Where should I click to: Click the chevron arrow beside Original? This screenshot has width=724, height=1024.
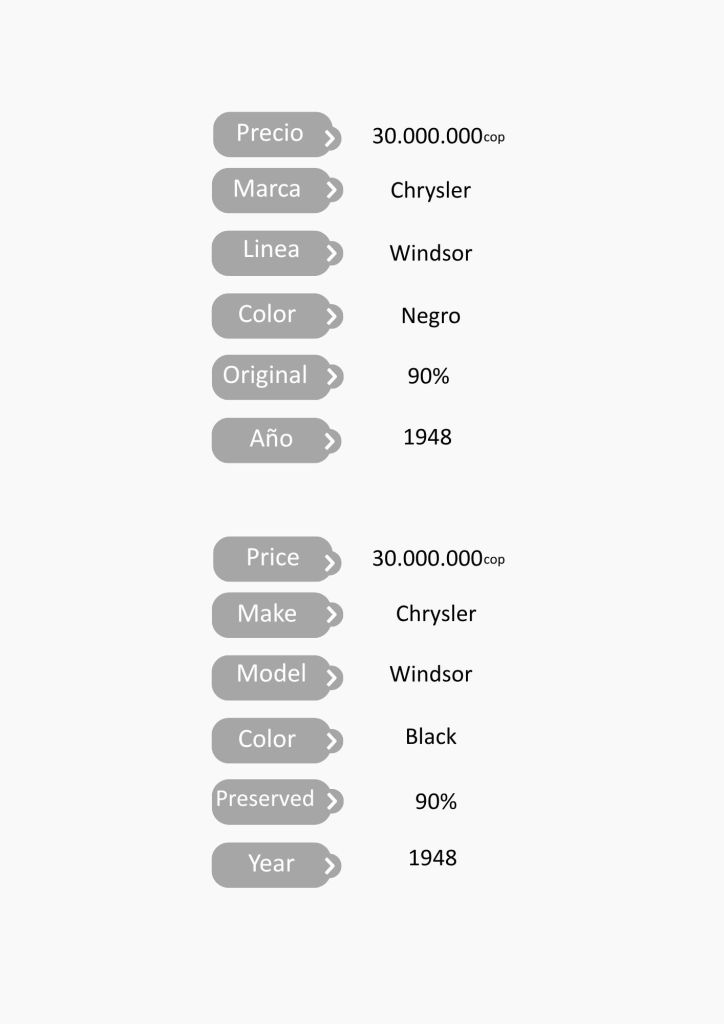pyautogui.click(x=332, y=377)
